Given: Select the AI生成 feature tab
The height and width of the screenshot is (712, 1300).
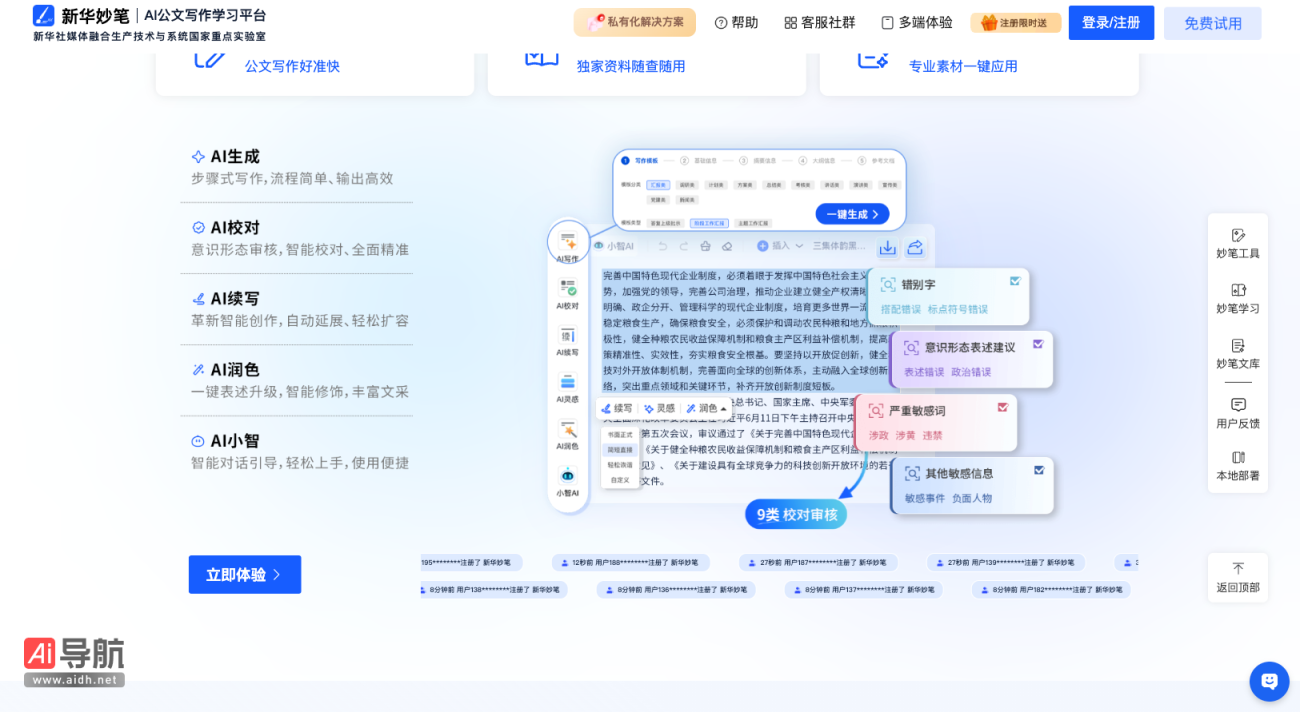Looking at the screenshot, I should coord(296,167).
